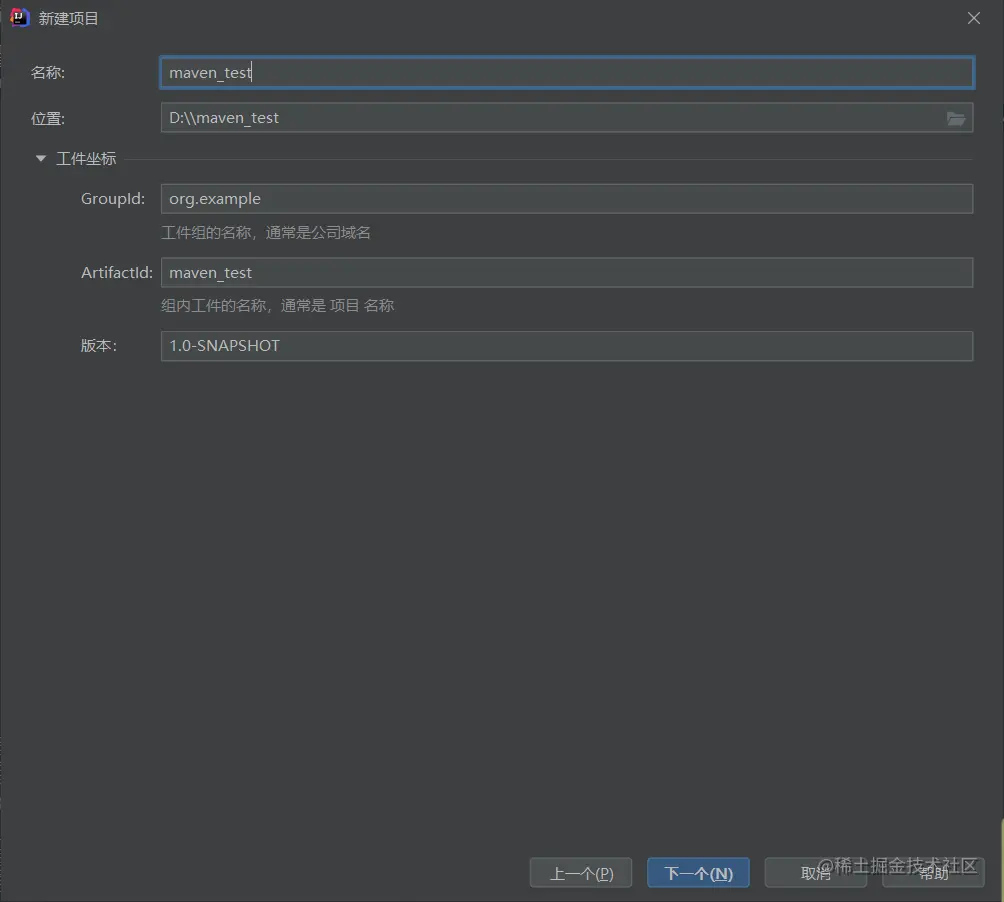Click the 名称: label
This screenshot has height=902, width=1004.
48,72
